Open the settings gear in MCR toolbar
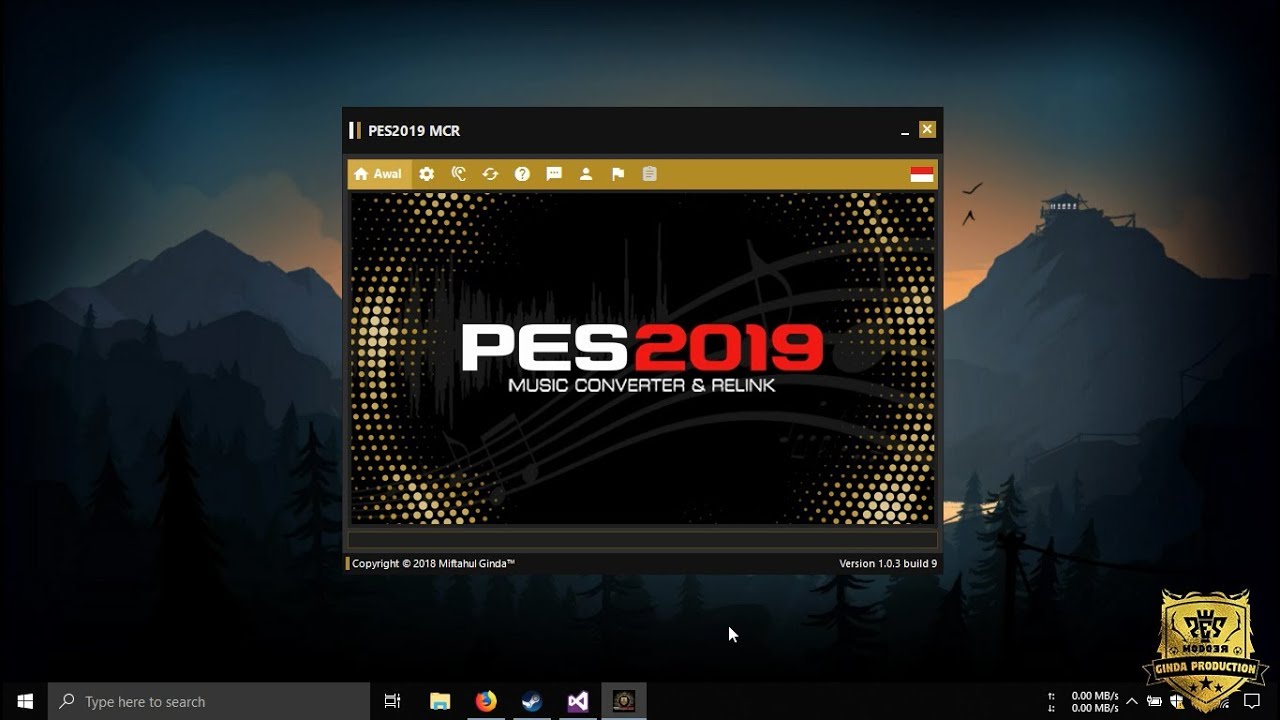 [x=427, y=174]
